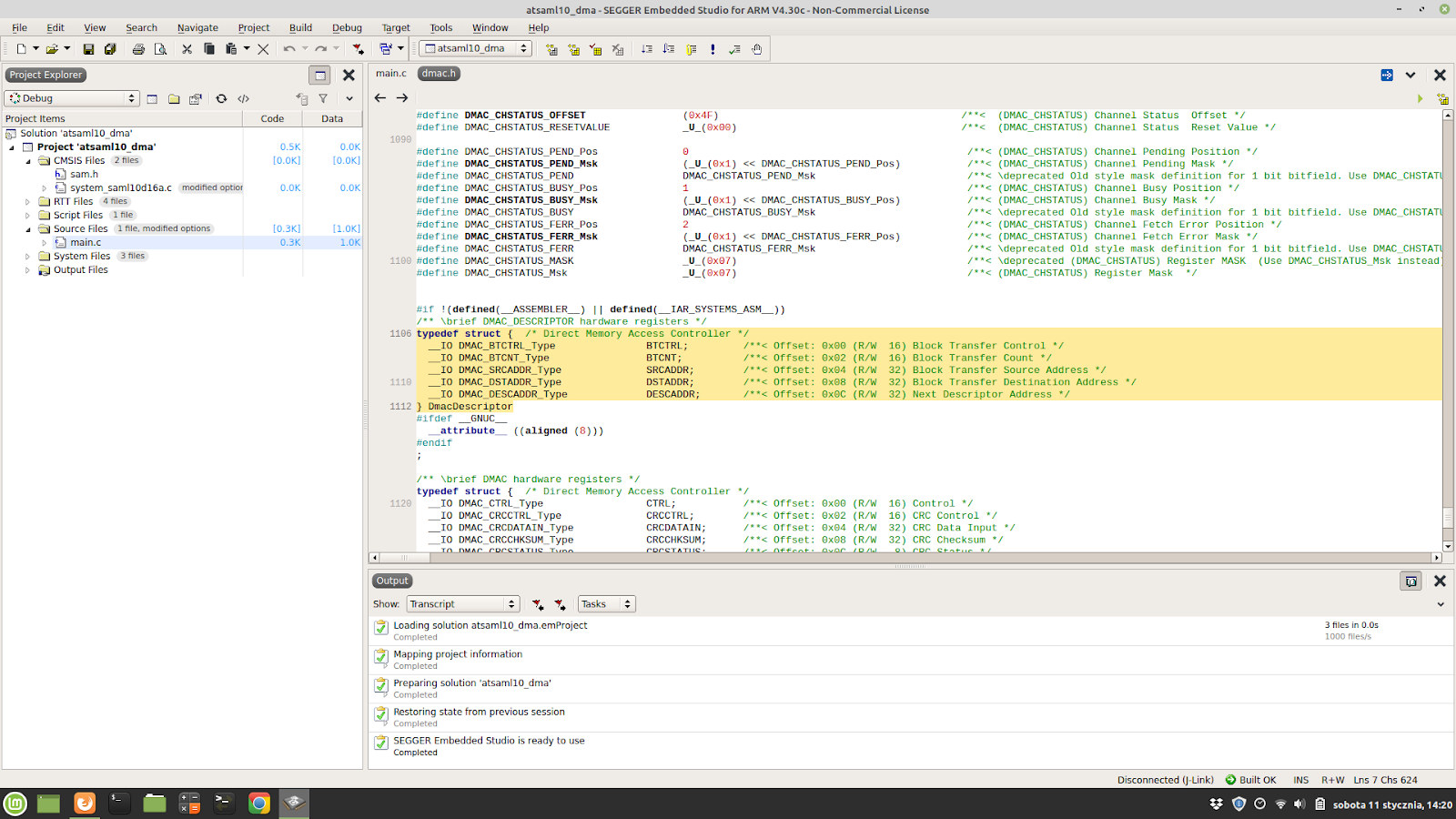Click the hand icon in toolbar
The image size is (1456, 819).
click(756, 49)
